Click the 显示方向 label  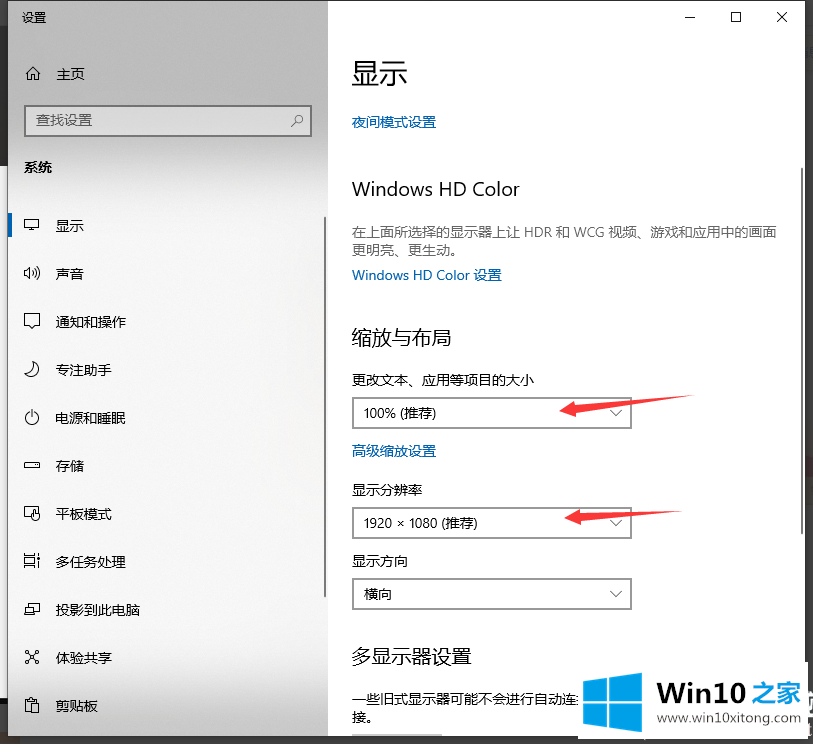(x=380, y=561)
